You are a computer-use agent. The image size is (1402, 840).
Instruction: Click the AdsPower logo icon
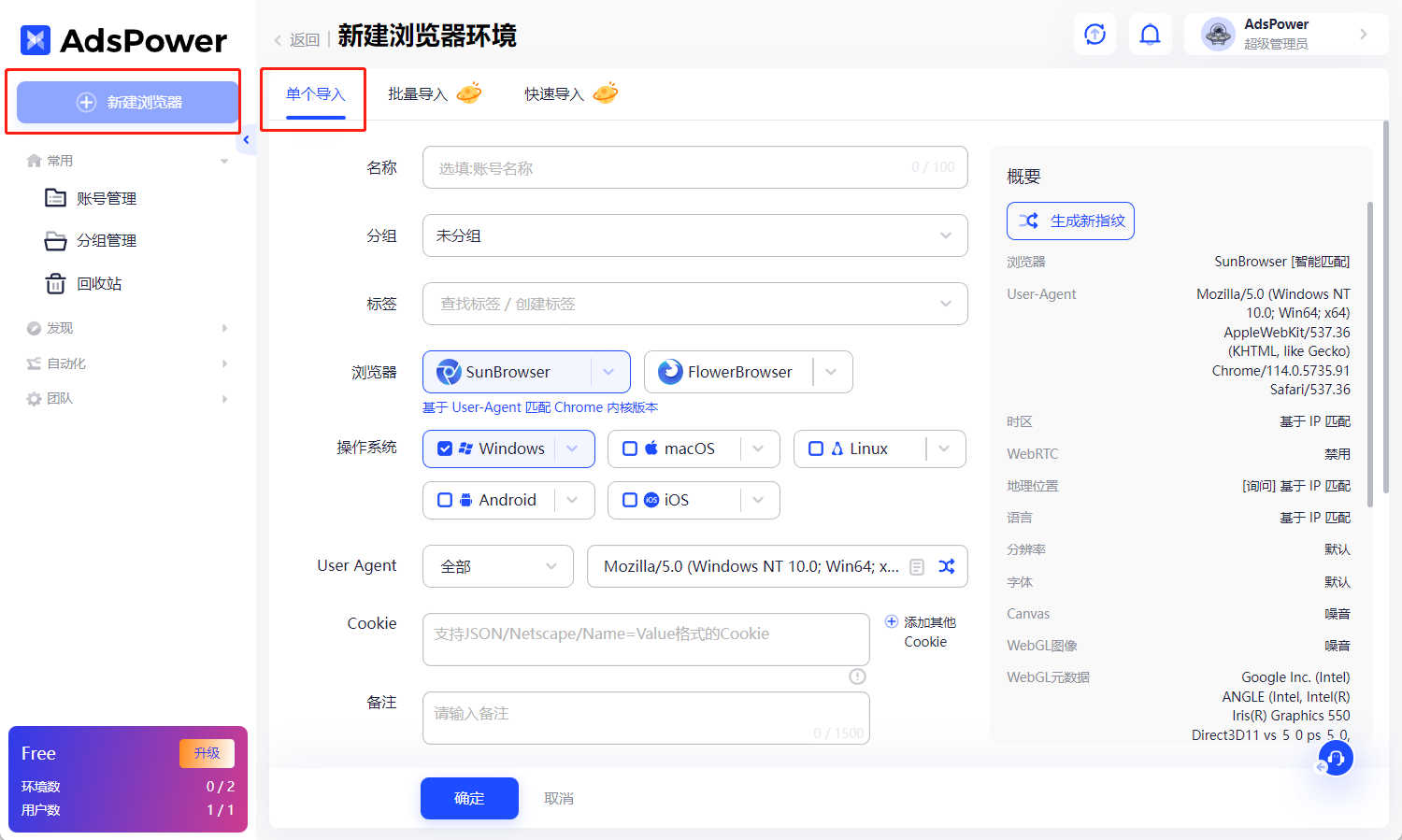coord(36,39)
